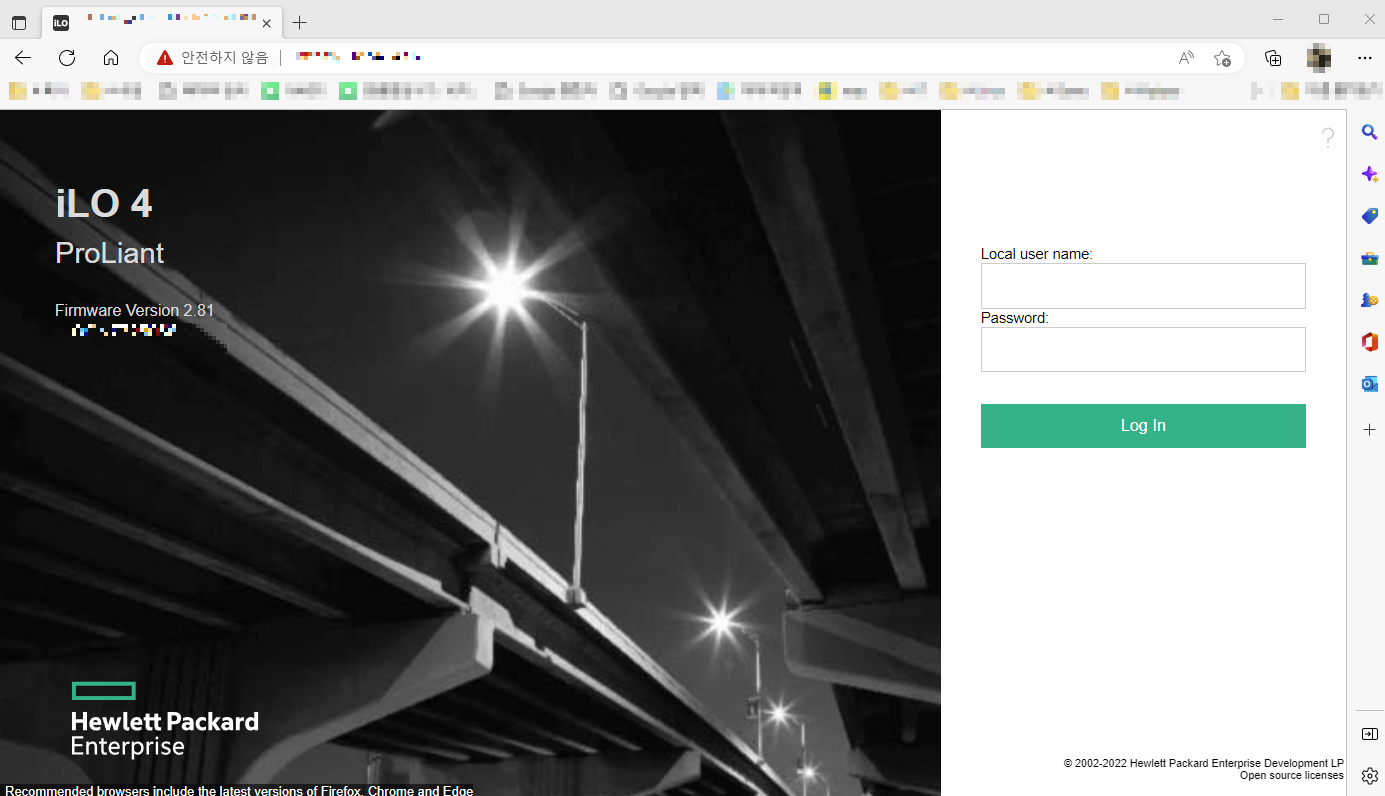Add this page to favorites star icon
Viewport: 1385px width, 796px height.
1222,58
